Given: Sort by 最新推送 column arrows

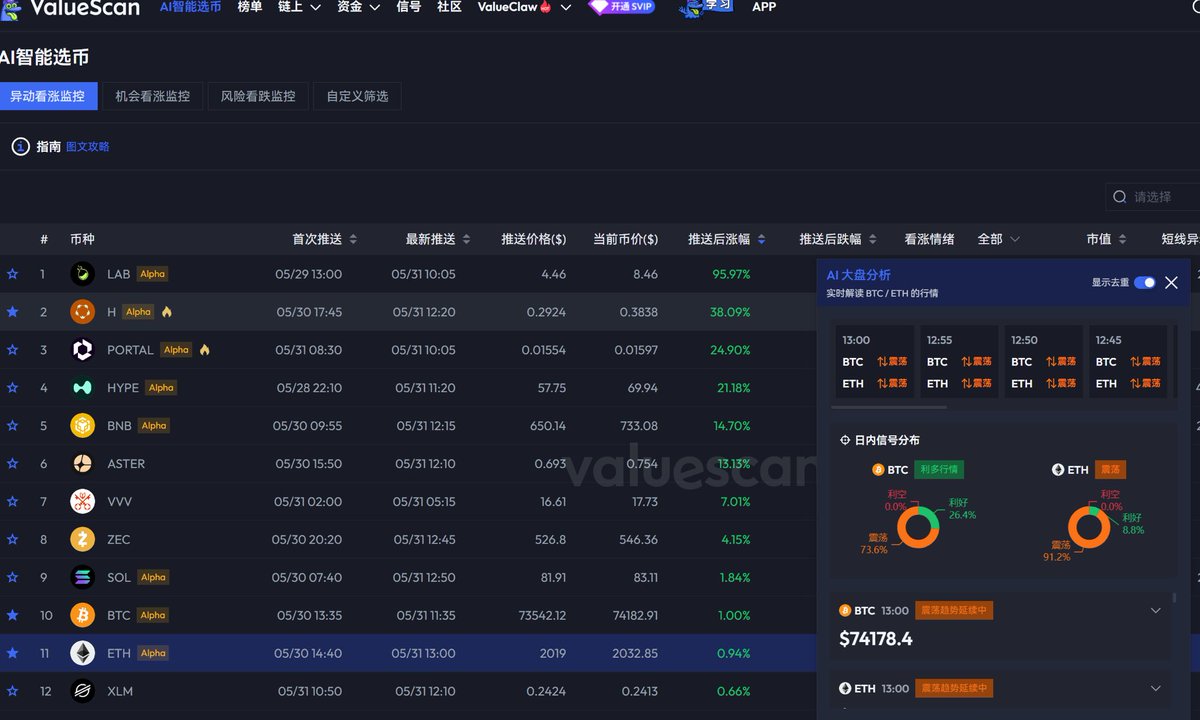Looking at the screenshot, I should click(x=466, y=240).
